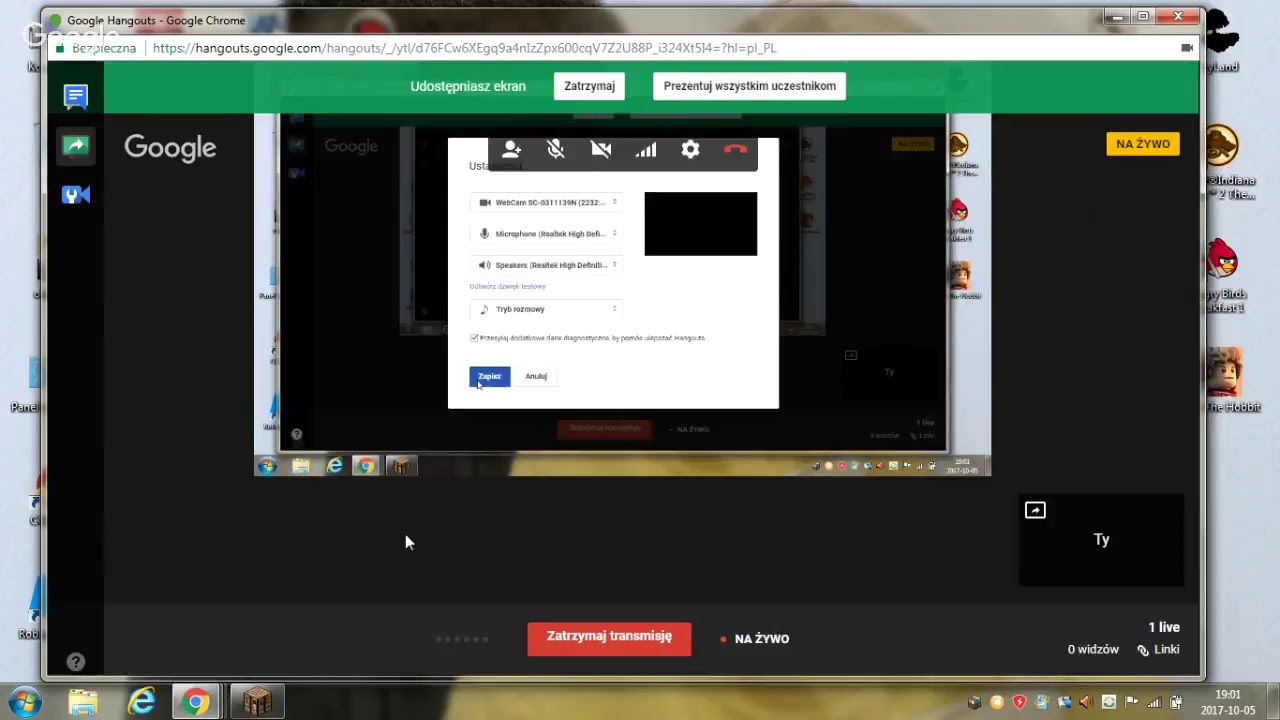The height and width of the screenshot is (720, 1280).
Task: Click volume speaker icon in system tray
Action: (x=1086, y=703)
